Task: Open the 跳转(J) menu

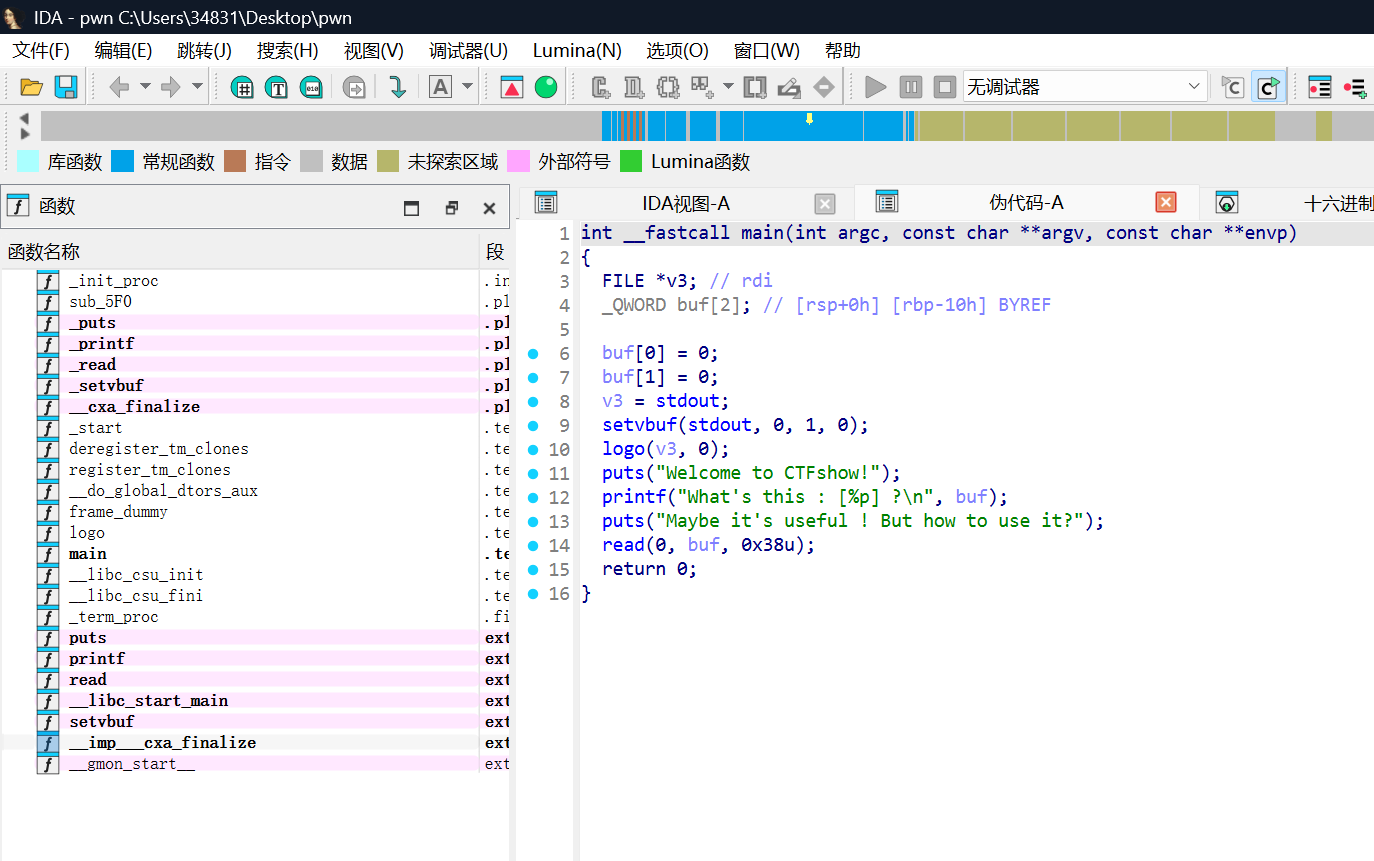Action: 204,51
